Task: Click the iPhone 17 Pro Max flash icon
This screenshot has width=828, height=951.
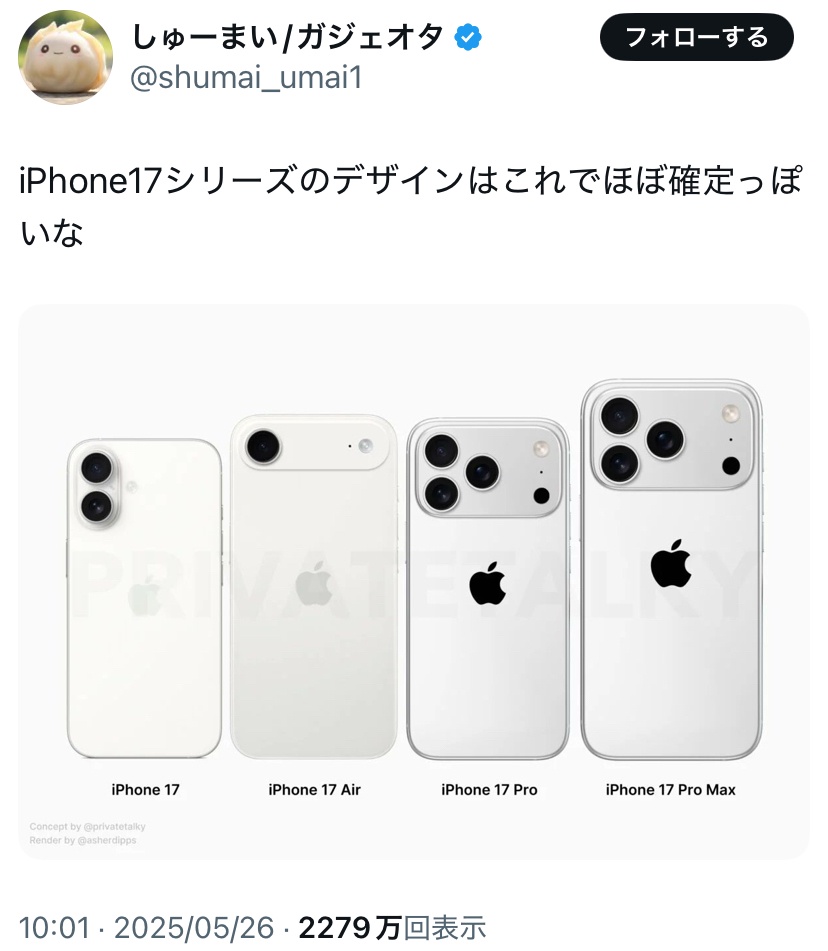Action: click(730, 414)
